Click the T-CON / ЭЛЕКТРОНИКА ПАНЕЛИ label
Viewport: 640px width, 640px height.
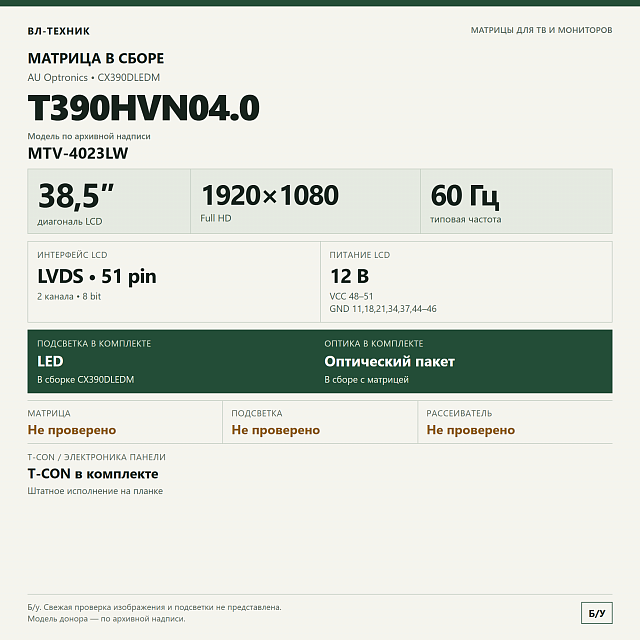pos(97,457)
